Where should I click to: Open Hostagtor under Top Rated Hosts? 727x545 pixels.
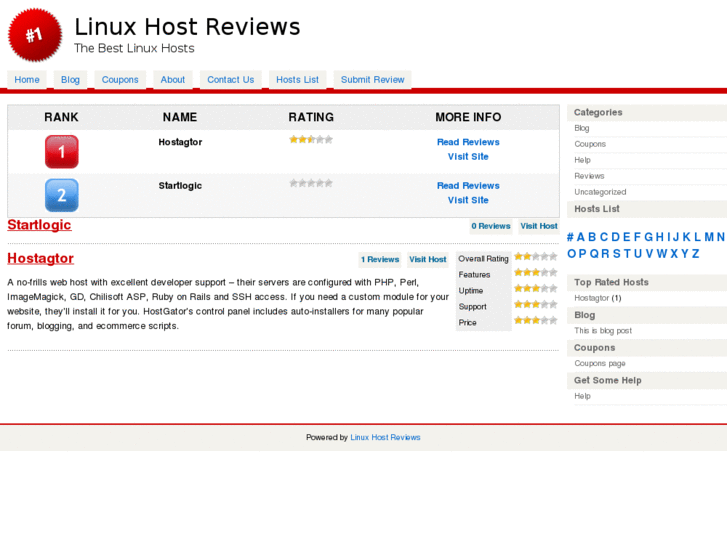pyautogui.click(x=592, y=298)
